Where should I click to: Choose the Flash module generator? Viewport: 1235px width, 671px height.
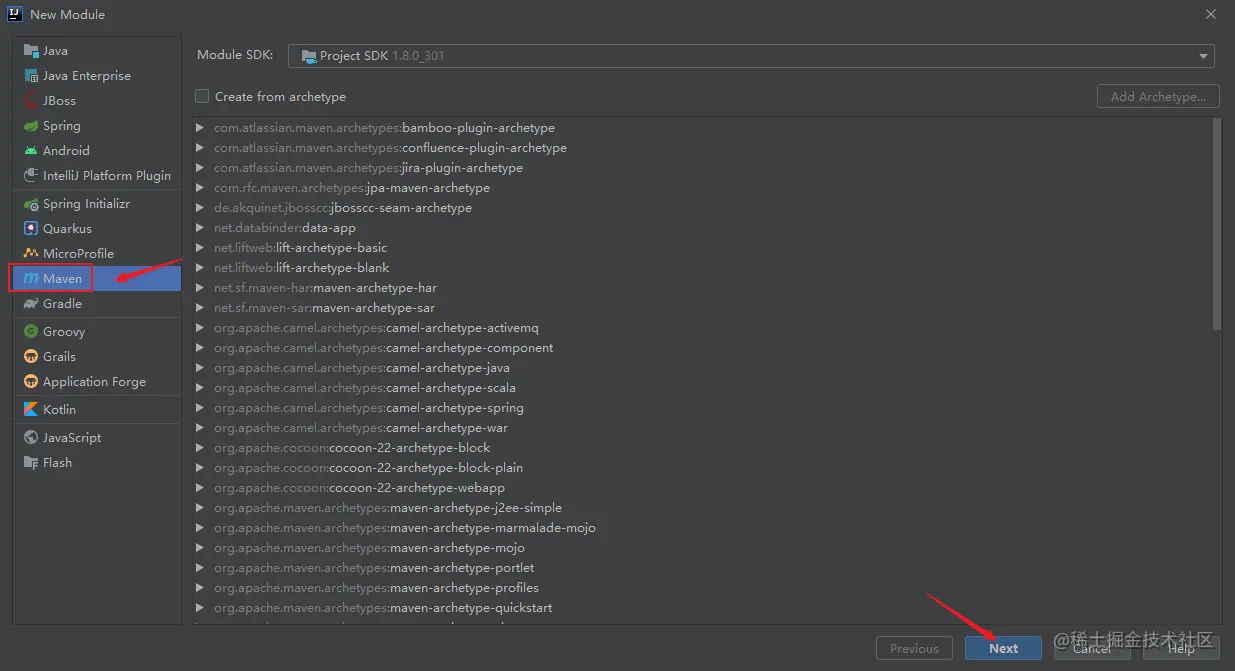coord(55,462)
